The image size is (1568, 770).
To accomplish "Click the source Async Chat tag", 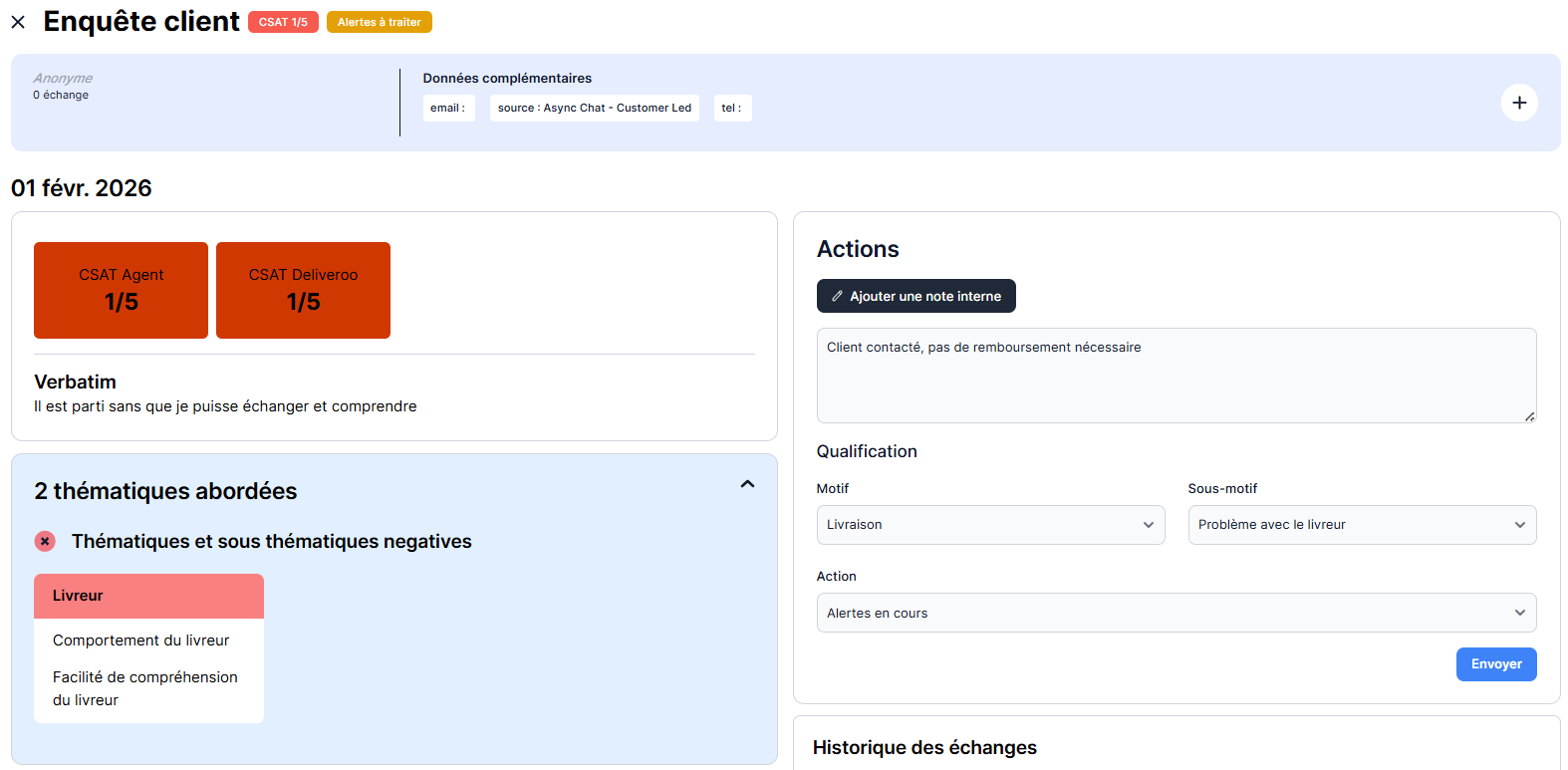I will (x=594, y=108).
